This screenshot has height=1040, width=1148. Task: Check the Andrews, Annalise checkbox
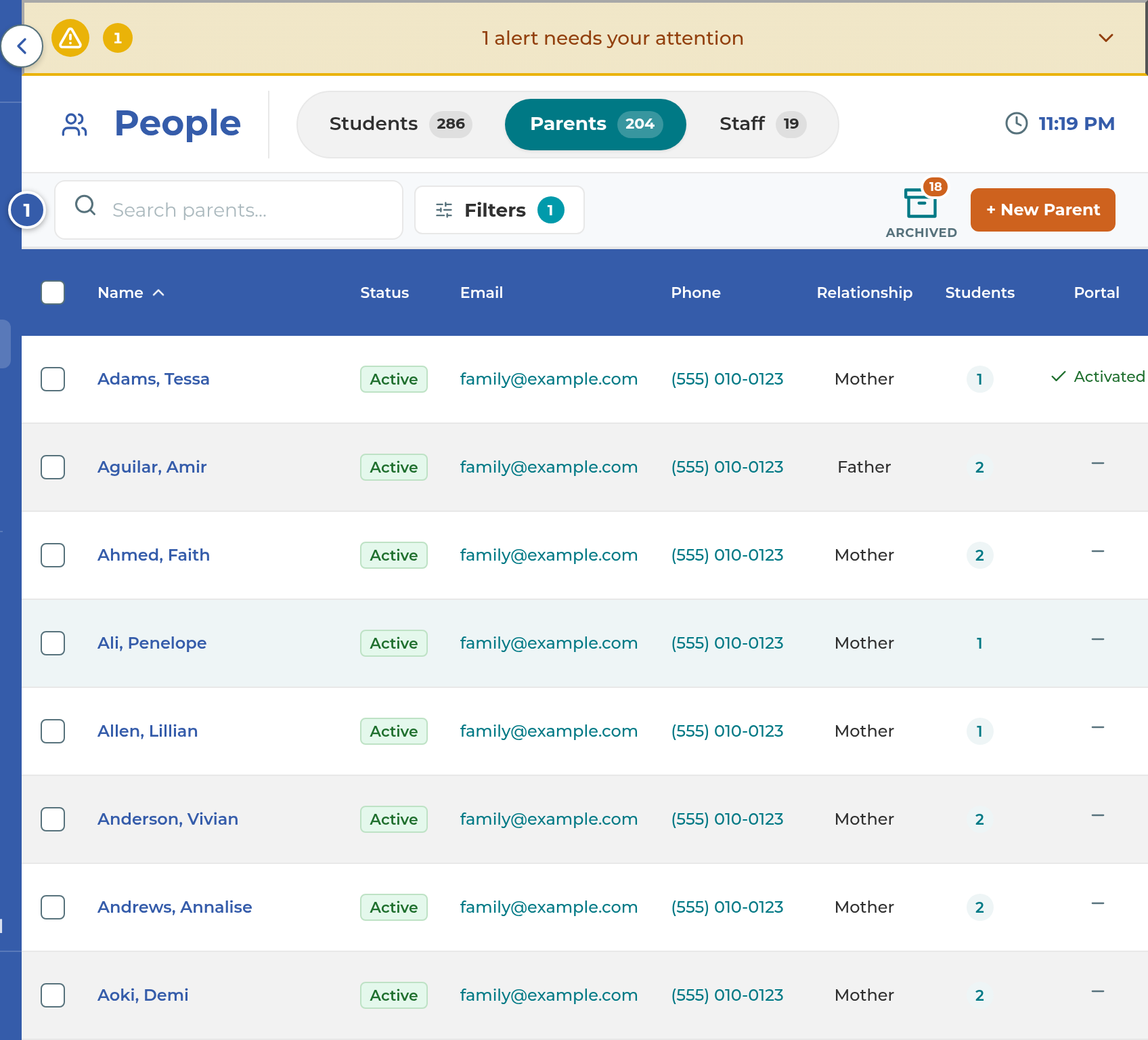pos(53,907)
